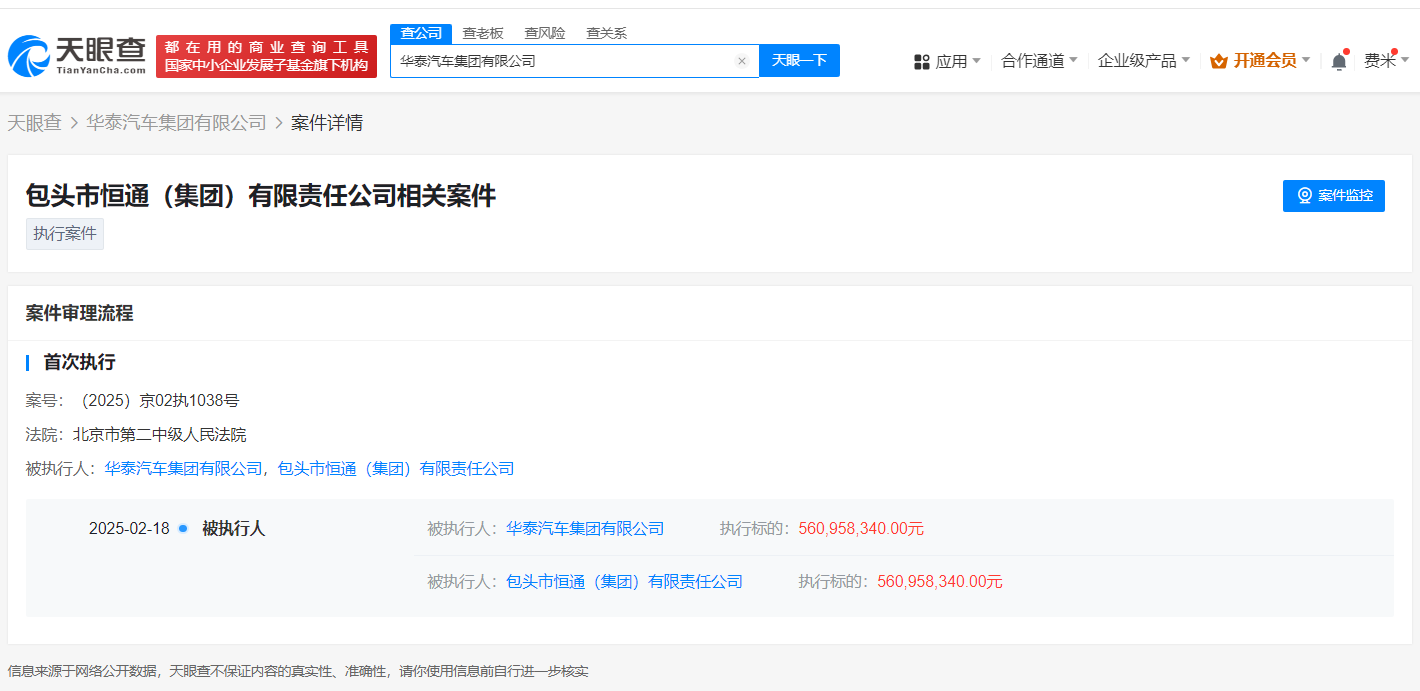Open 华泰汽车集团有限公司 breadcrumb link
Viewport: 1420px width, 691px height.
pyautogui.click(x=176, y=123)
